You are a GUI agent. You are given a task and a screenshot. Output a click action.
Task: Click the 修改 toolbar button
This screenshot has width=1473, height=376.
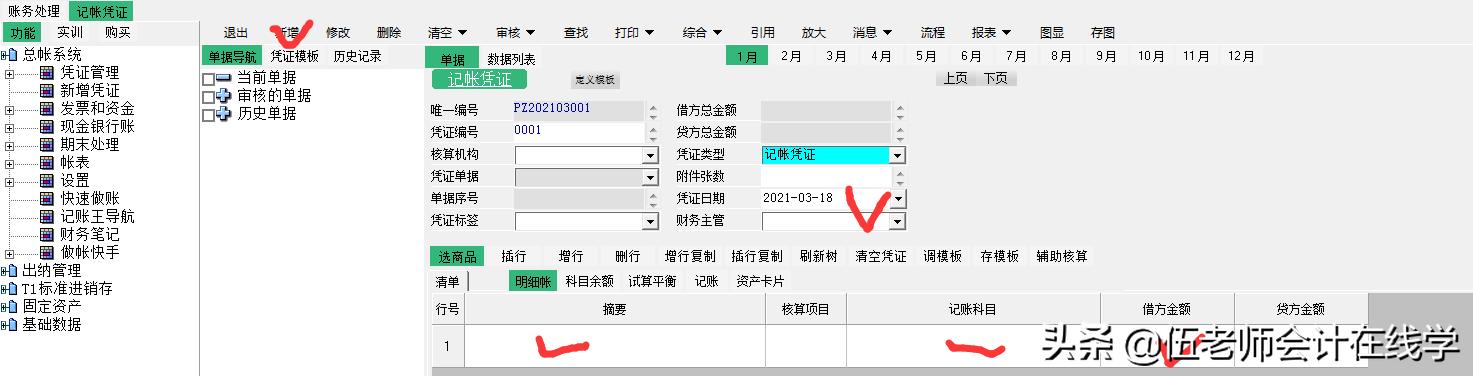coord(338,33)
